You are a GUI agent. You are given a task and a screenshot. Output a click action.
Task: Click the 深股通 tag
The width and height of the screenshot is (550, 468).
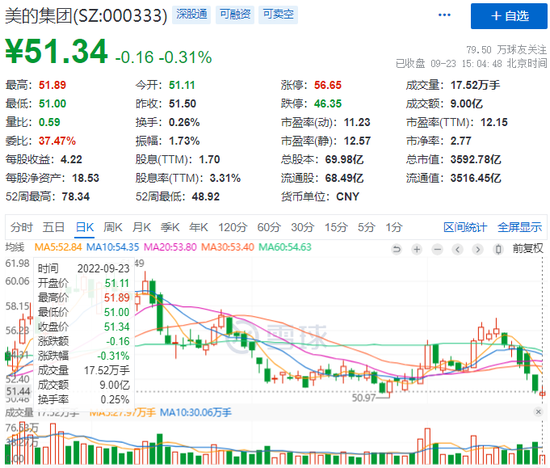point(192,15)
